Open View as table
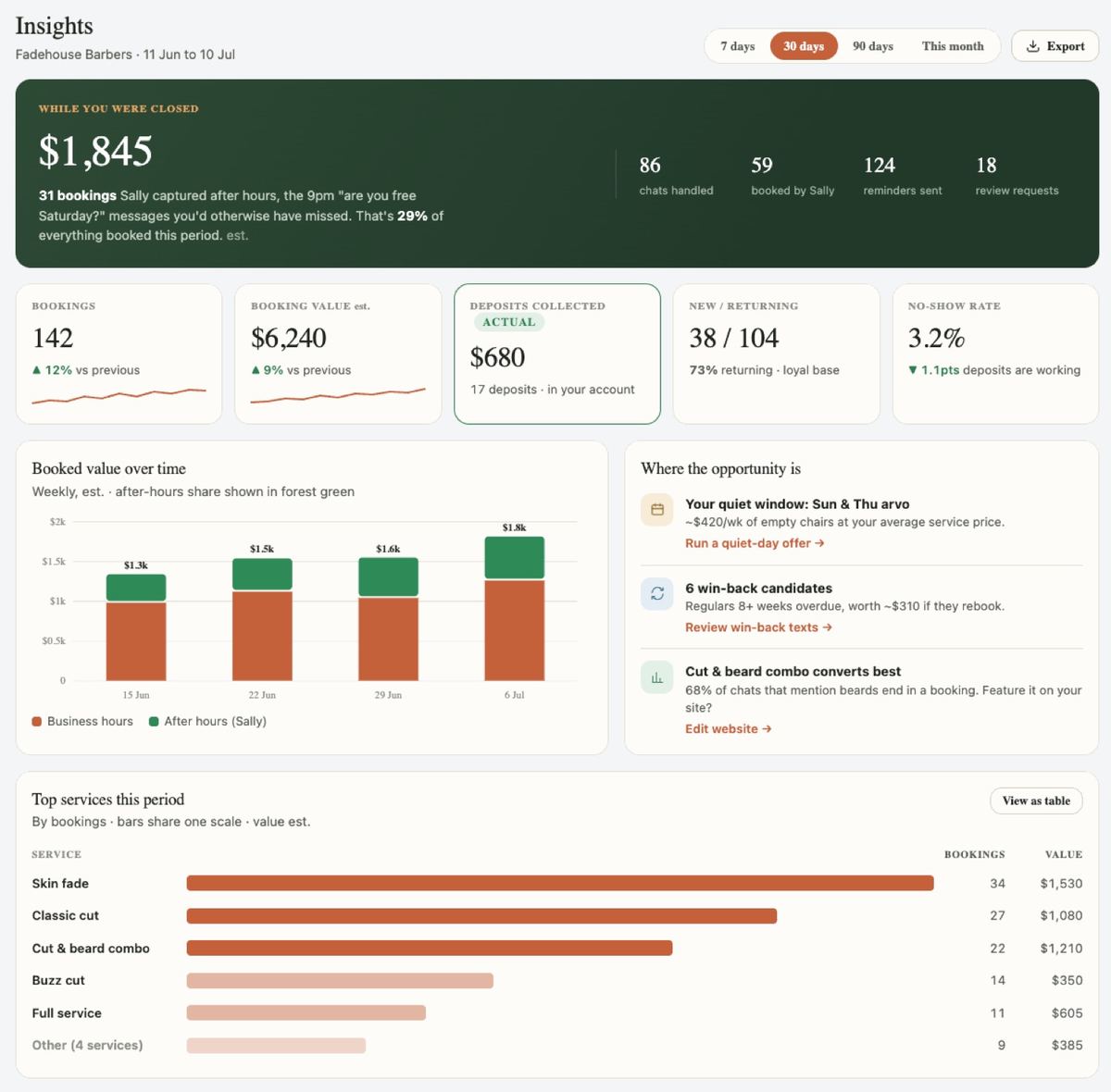The image size is (1111, 1092). click(x=1036, y=801)
